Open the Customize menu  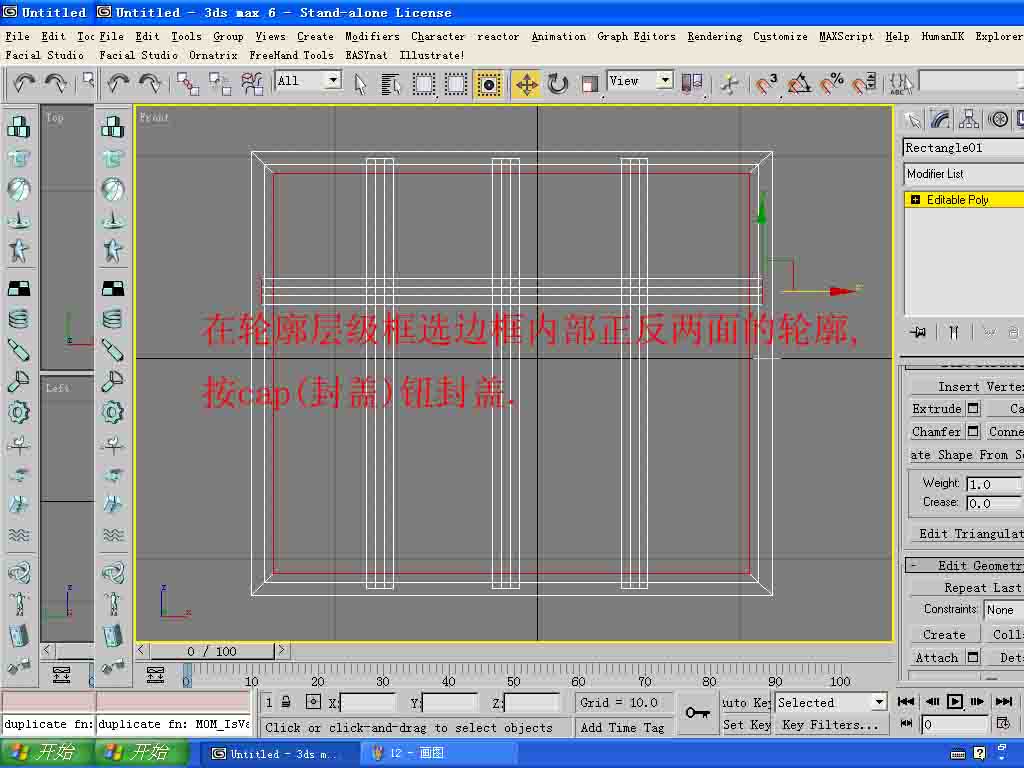pyautogui.click(x=780, y=37)
